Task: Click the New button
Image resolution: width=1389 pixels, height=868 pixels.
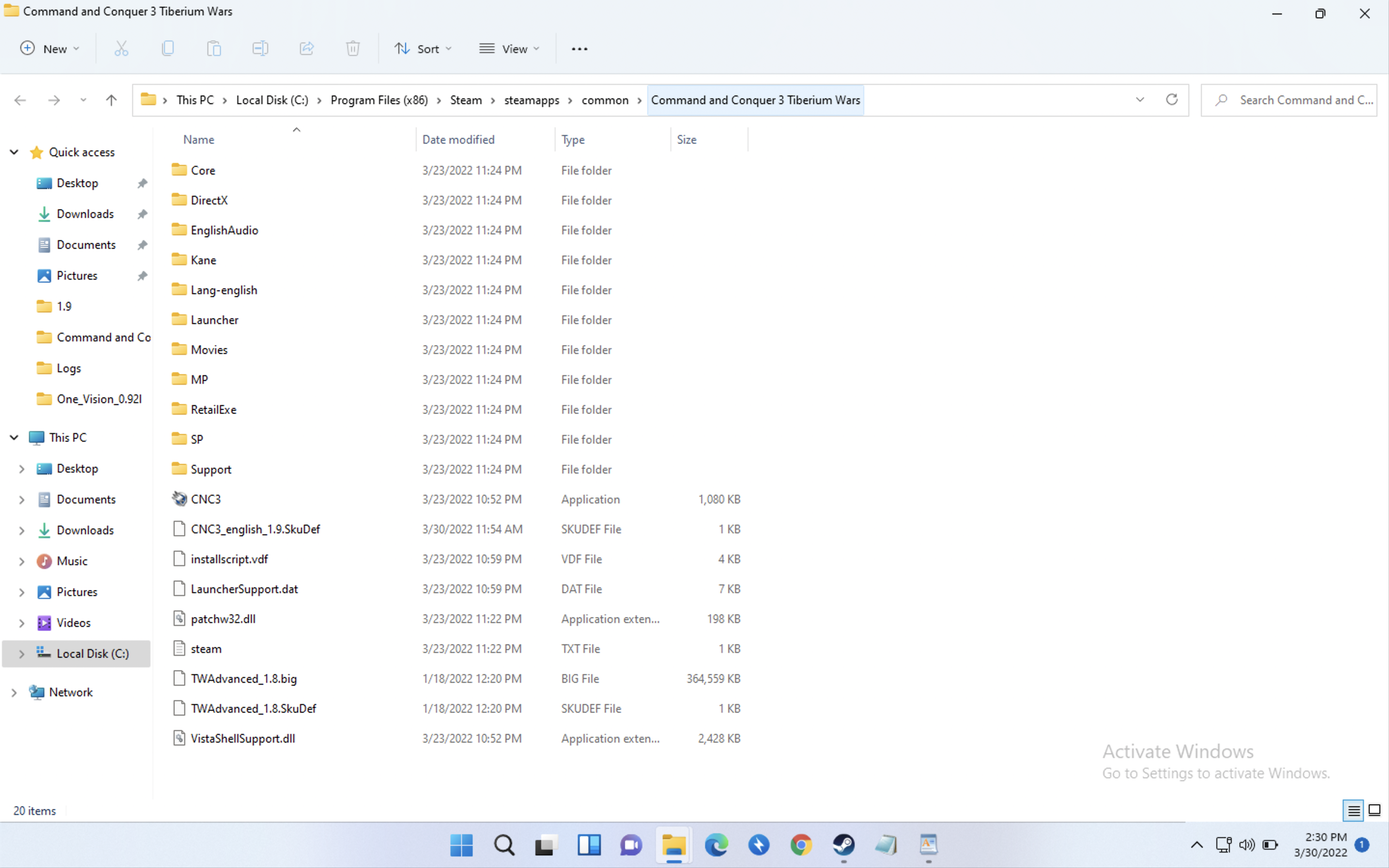Action: pos(49,49)
